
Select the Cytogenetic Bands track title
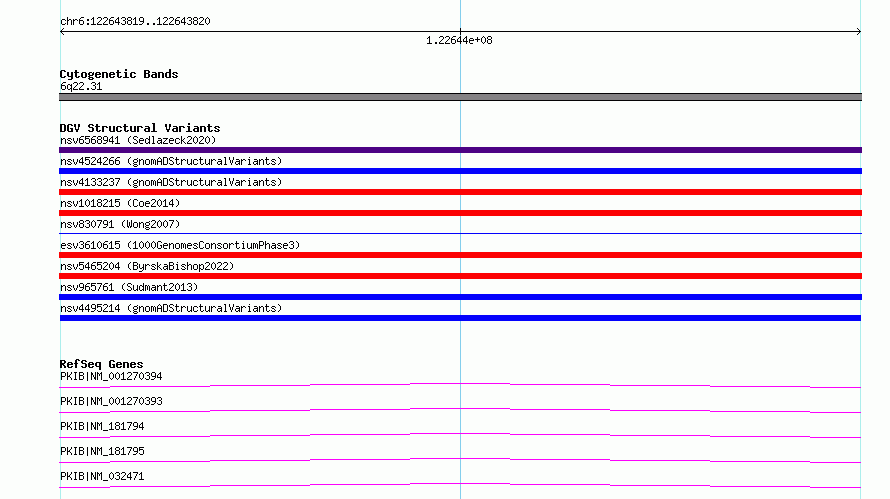[x=119, y=74]
